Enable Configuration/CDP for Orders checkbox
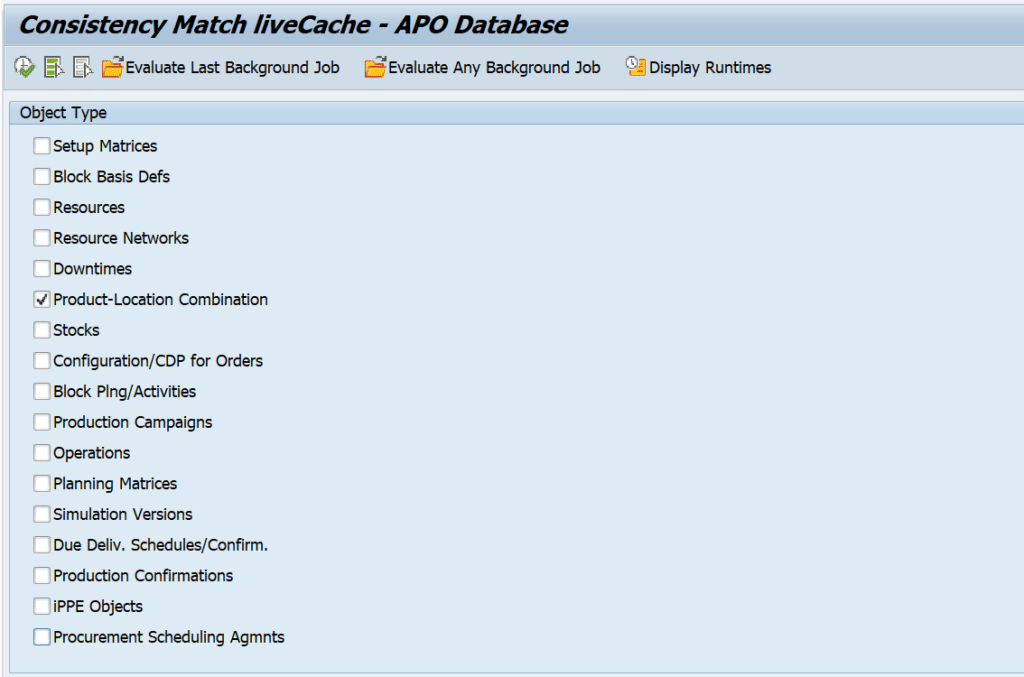This screenshot has height=677, width=1024. coord(42,361)
